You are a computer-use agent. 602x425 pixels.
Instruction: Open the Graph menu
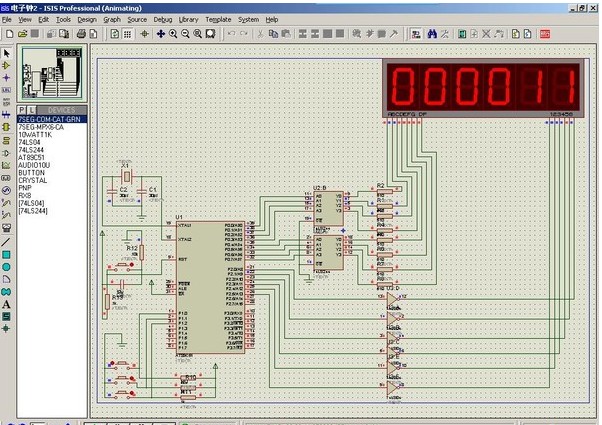click(x=112, y=19)
